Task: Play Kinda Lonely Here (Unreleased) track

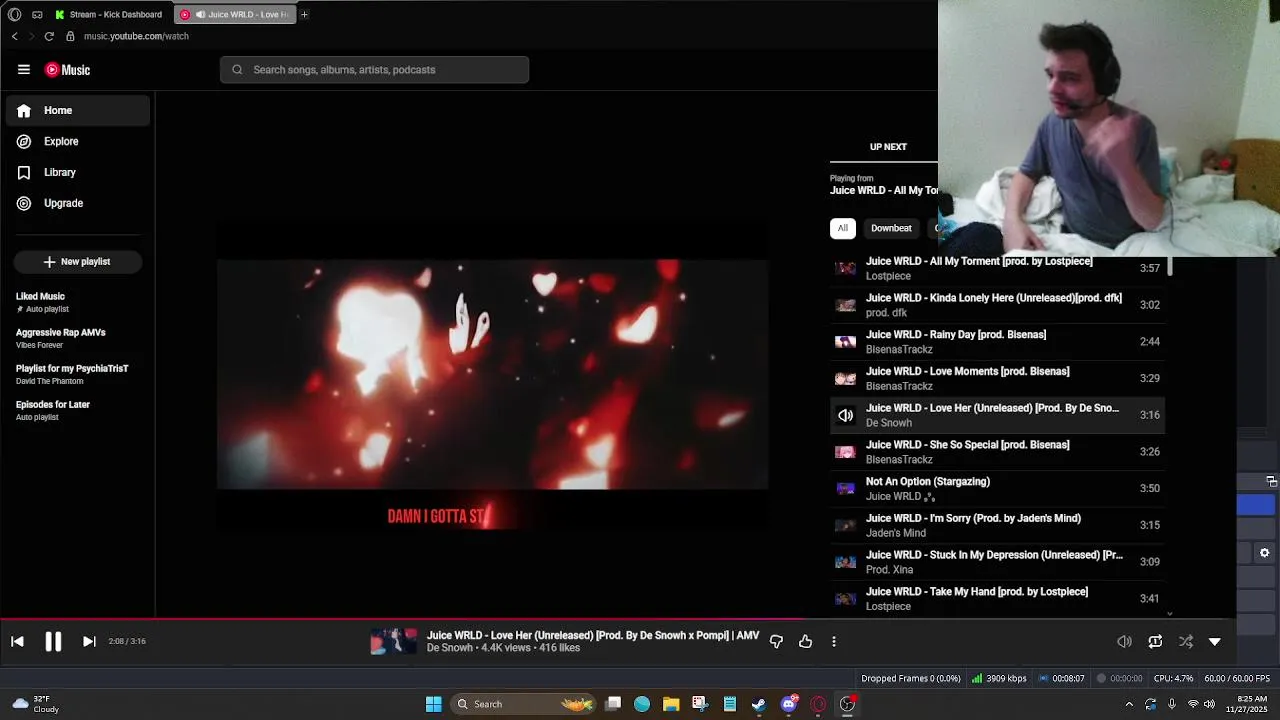Action: coord(997,305)
